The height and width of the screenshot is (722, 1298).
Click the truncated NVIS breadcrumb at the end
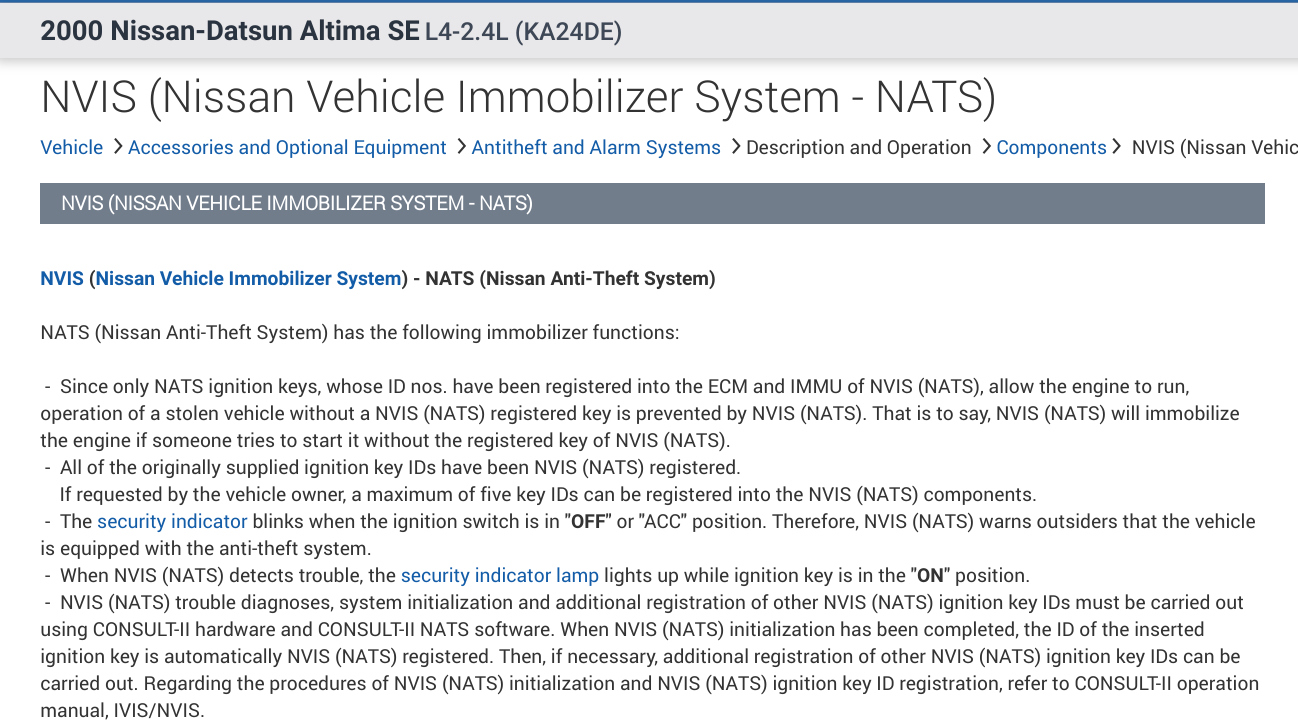[1214, 148]
